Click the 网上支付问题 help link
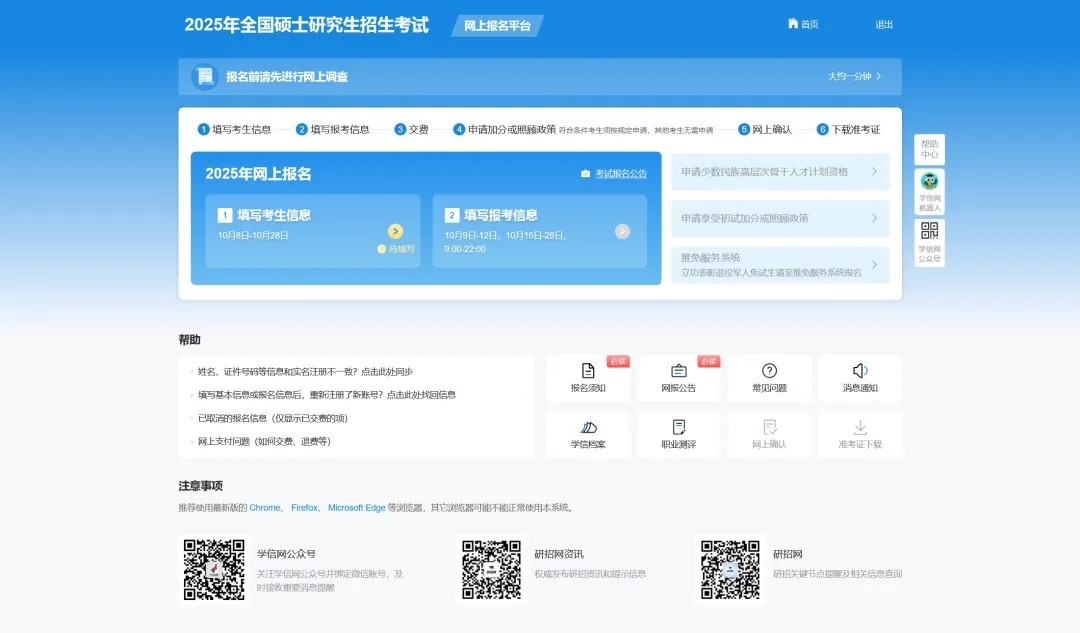The width and height of the screenshot is (1080, 633). click(x=264, y=441)
